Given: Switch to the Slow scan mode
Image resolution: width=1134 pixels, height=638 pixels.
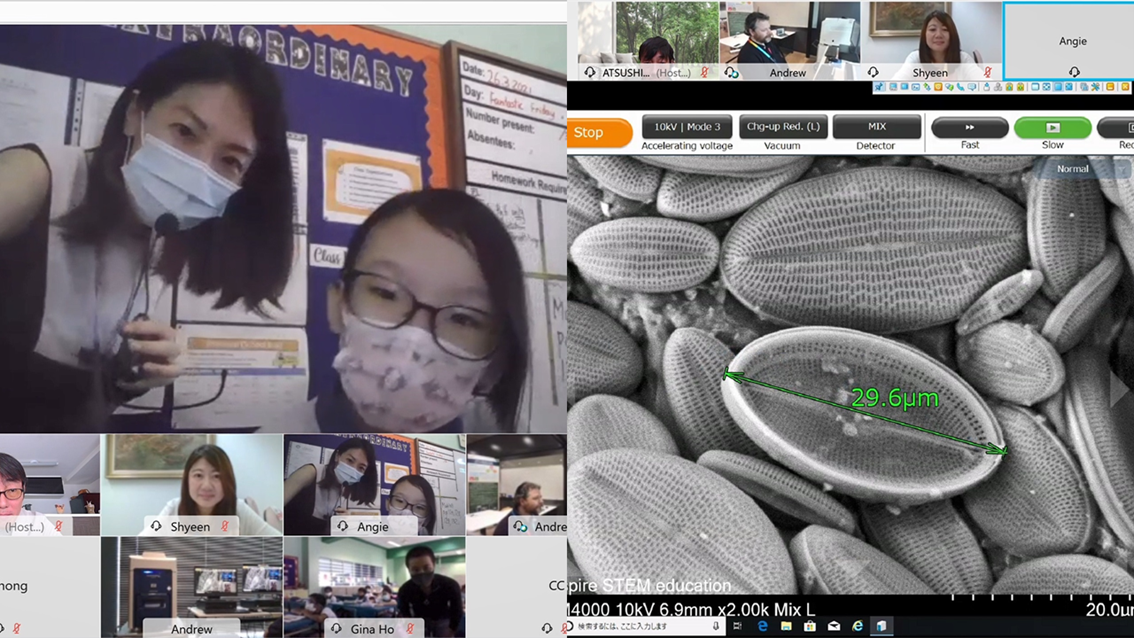Looking at the screenshot, I should pos(1052,128).
